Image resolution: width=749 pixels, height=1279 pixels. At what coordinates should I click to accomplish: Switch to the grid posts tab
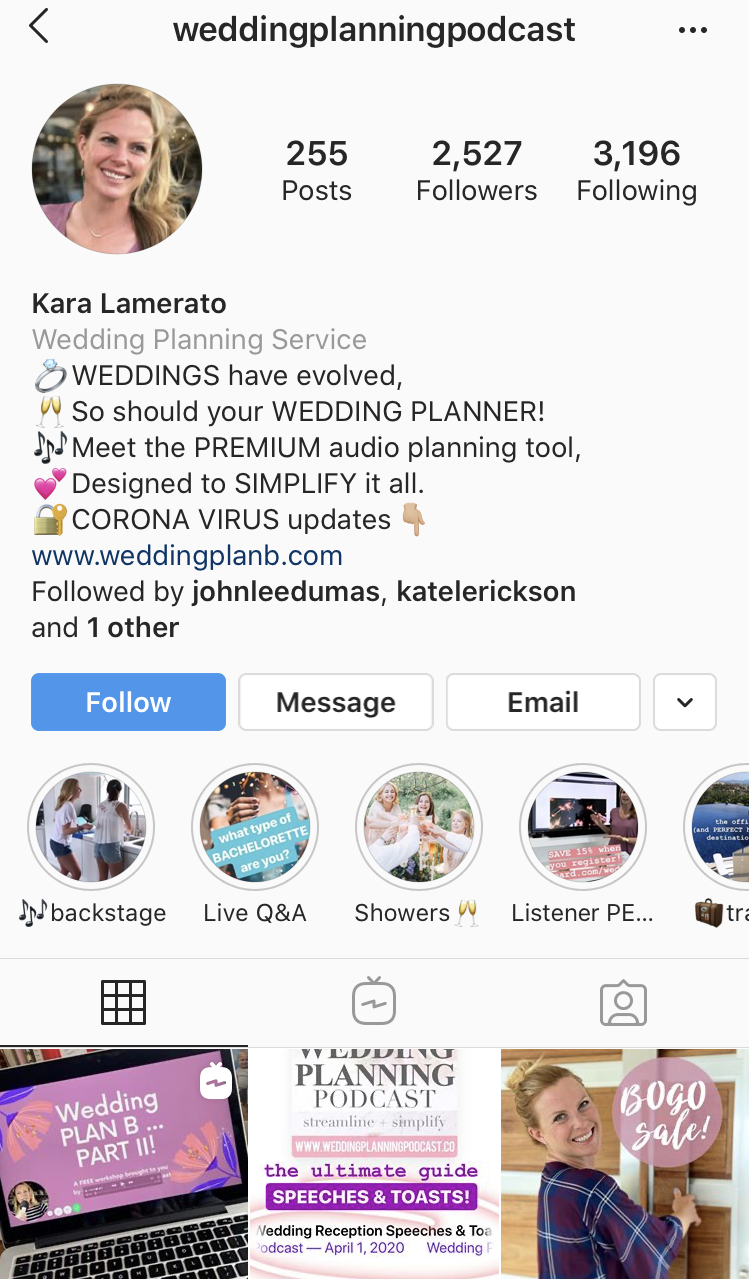coord(124,1002)
